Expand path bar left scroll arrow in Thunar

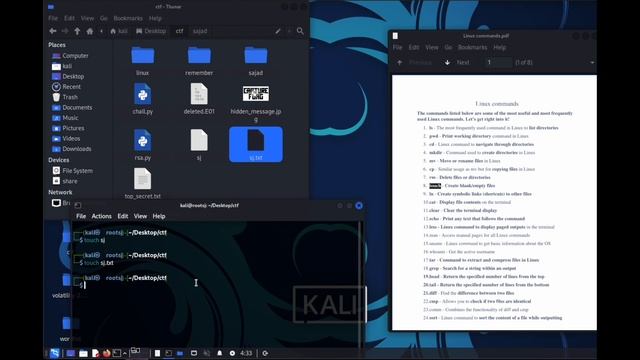[x=102, y=31]
